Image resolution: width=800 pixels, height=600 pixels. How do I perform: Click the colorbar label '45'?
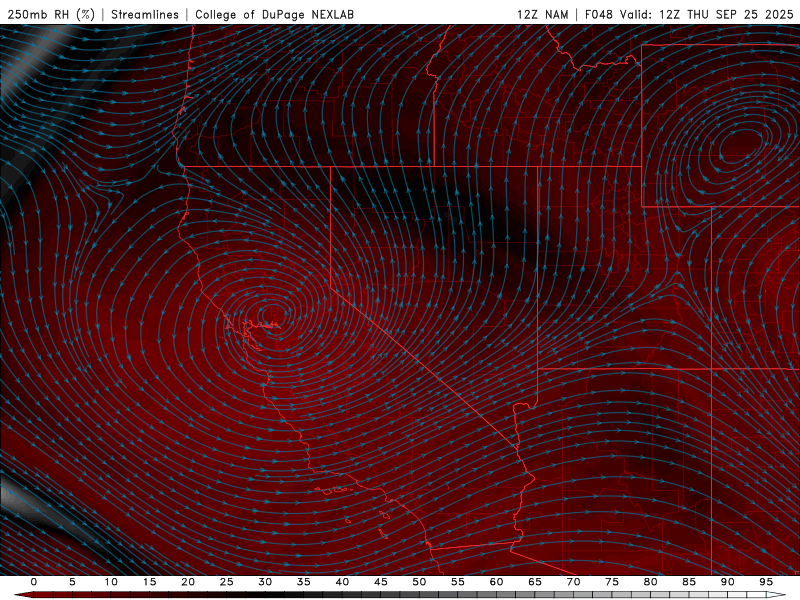pos(381,582)
